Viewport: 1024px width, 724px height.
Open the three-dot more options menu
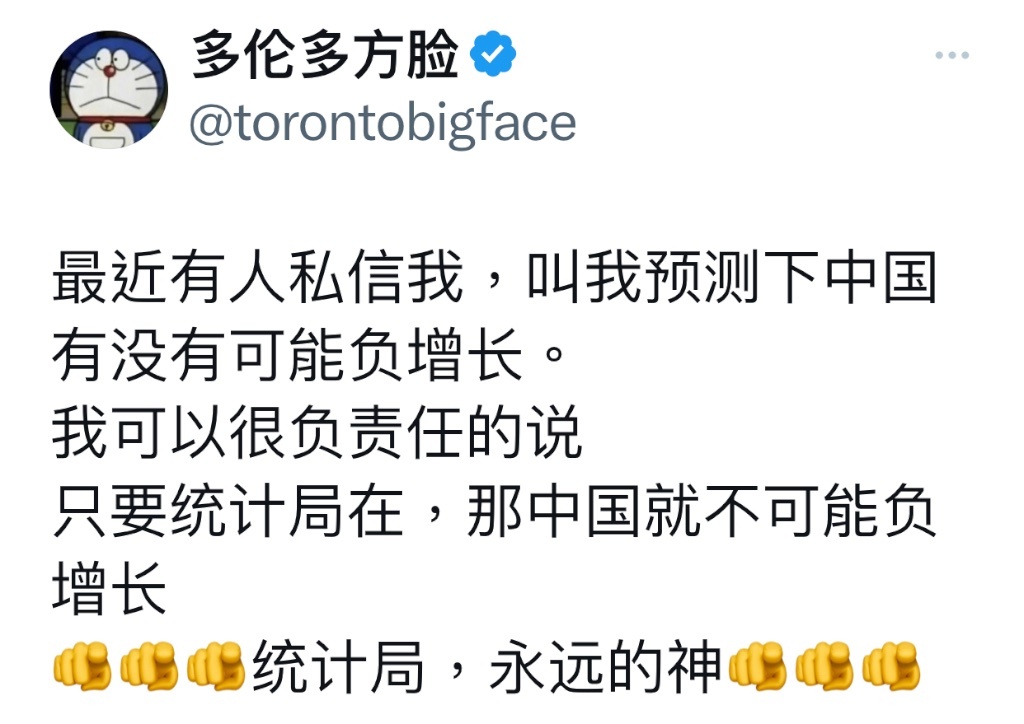click(952, 55)
